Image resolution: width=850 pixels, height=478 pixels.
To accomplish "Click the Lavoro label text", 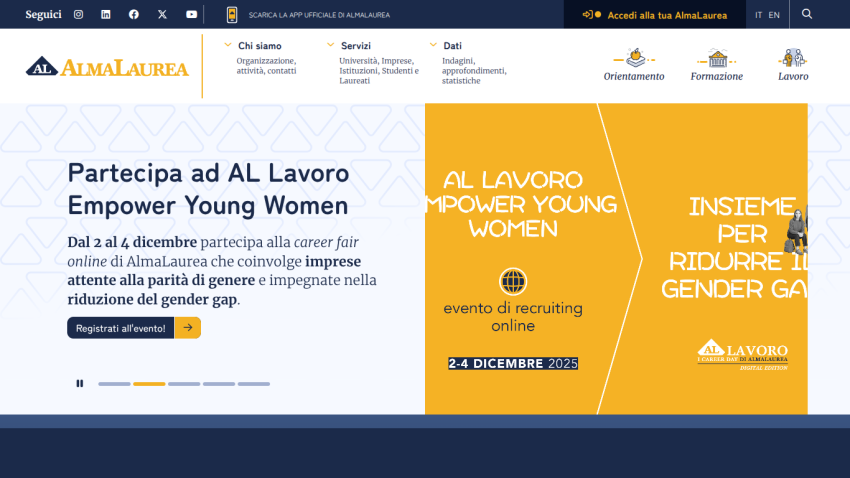I will (793, 76).
